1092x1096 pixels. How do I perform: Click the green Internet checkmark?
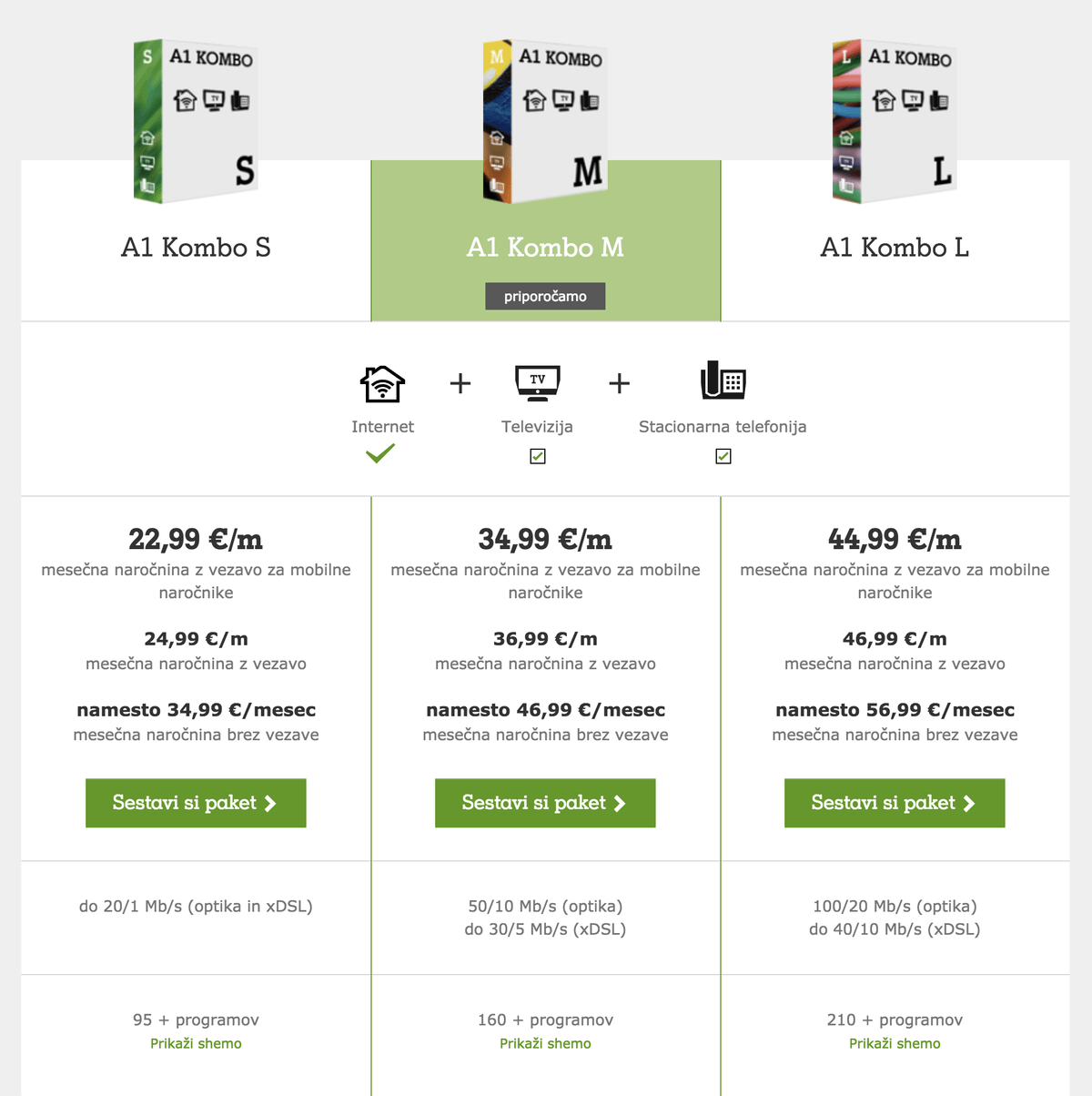point(380,453)
